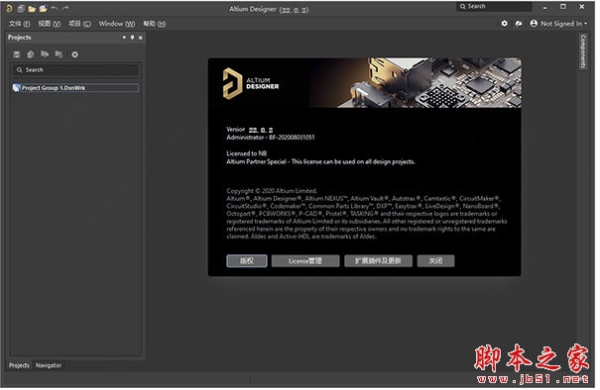Click the save all documents icon in title bar
This screenshot has width=600, height=390.
(x=21, y=8)
